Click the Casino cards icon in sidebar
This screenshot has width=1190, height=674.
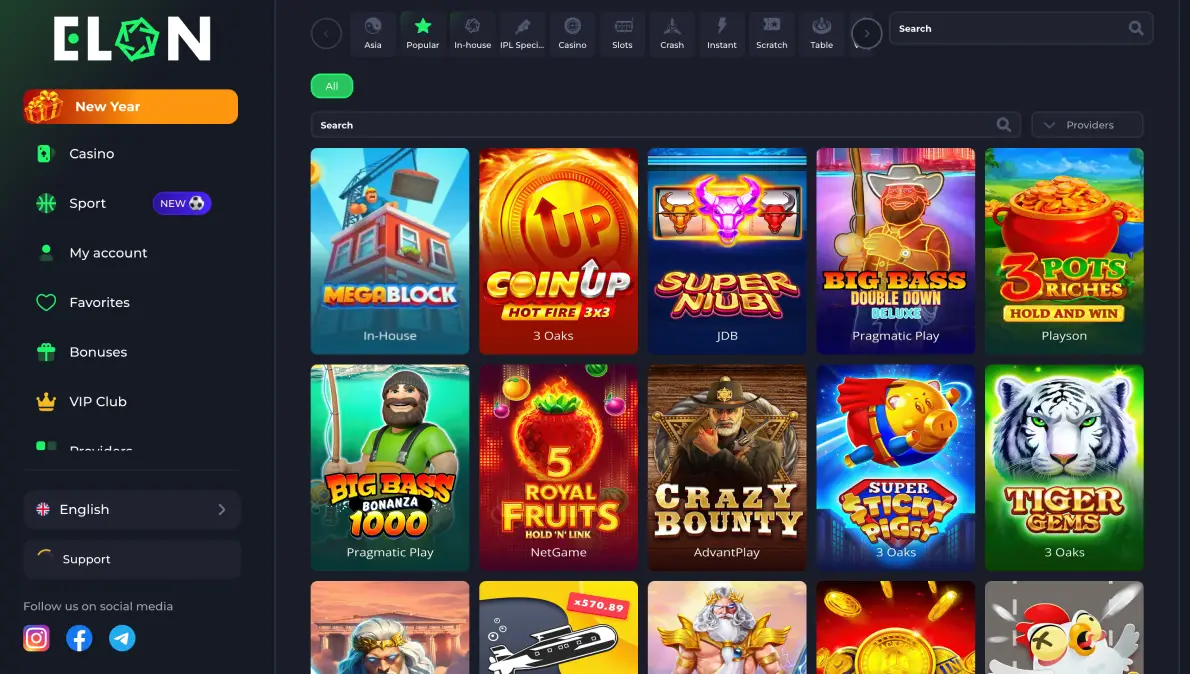(x=44, y=153)
